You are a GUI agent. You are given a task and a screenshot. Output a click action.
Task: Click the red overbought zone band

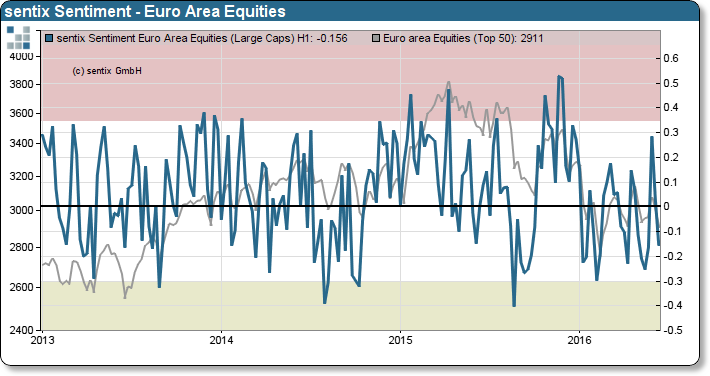click(x=351, y=82)
